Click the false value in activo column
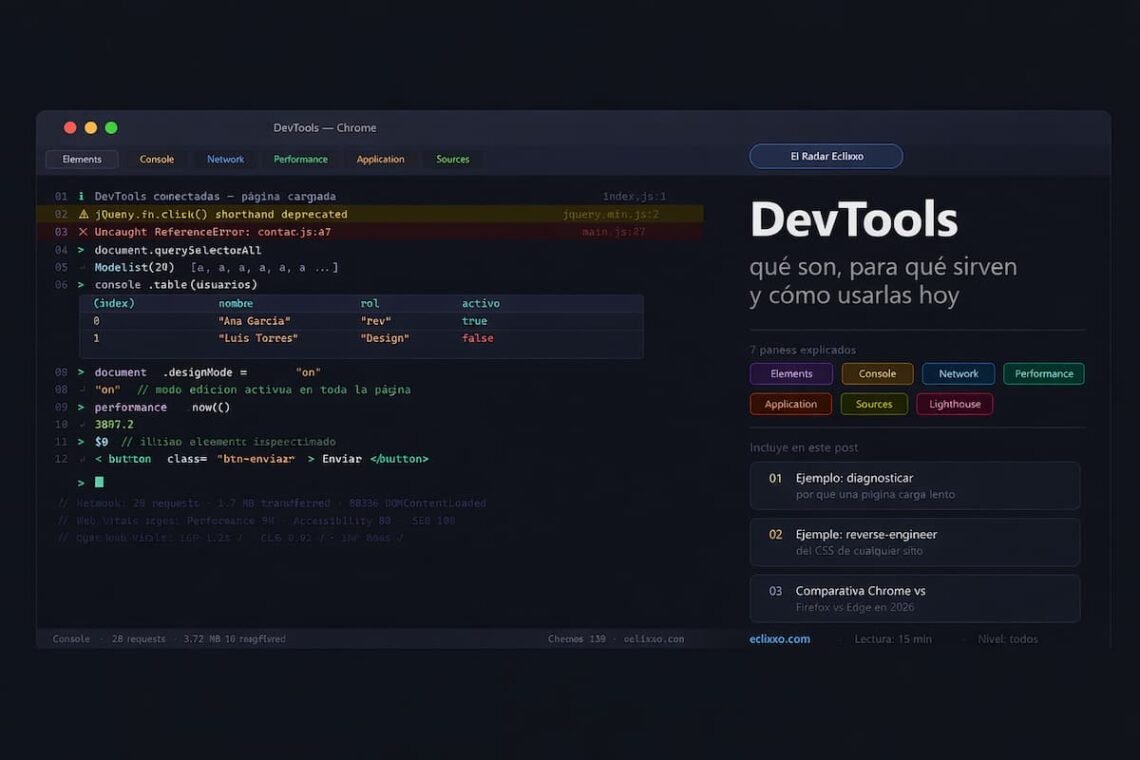The width and height of the screenshot is (1140, 760). 478,338
